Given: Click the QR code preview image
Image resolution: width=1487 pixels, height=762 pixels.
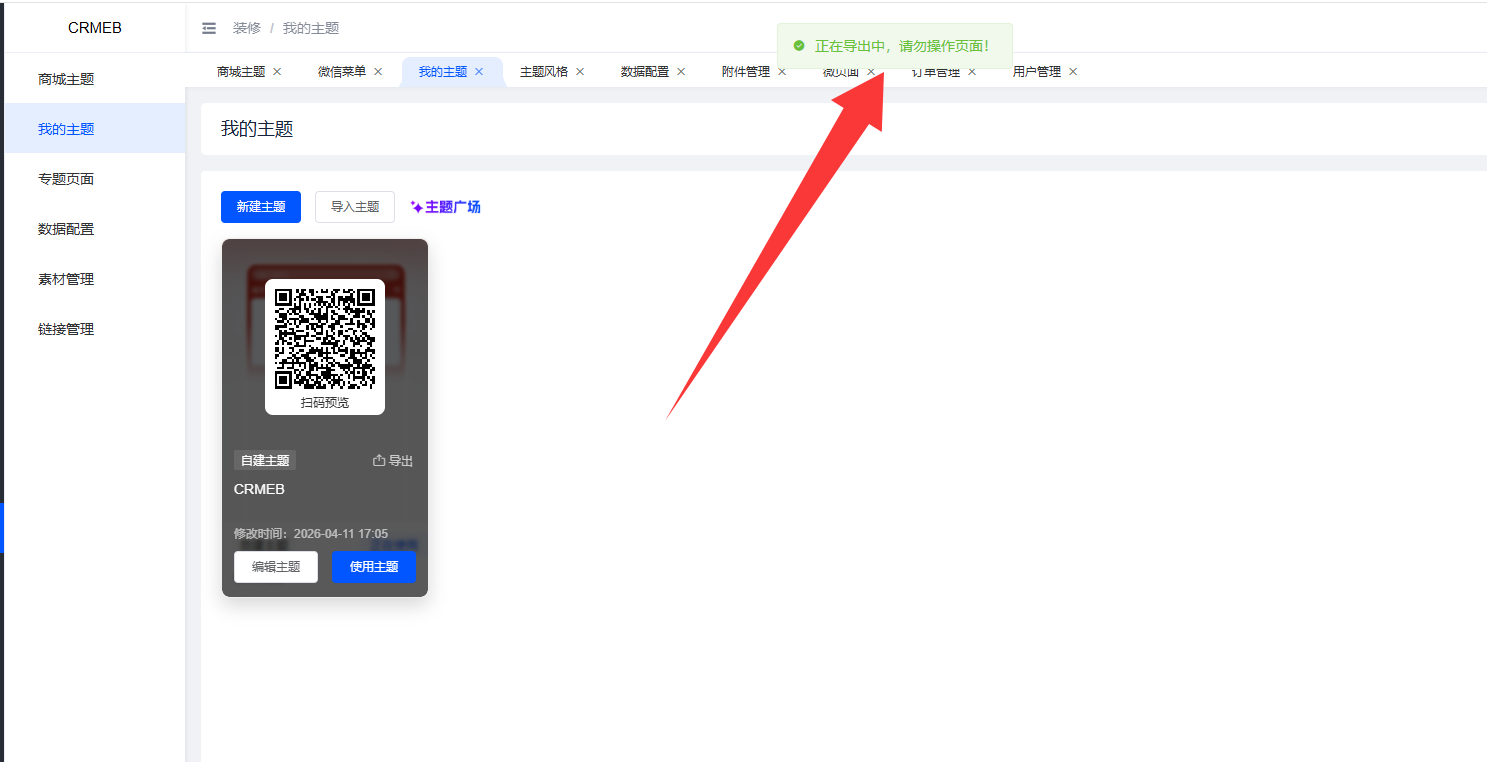Looking at the screenshot, I should point(325,339).
